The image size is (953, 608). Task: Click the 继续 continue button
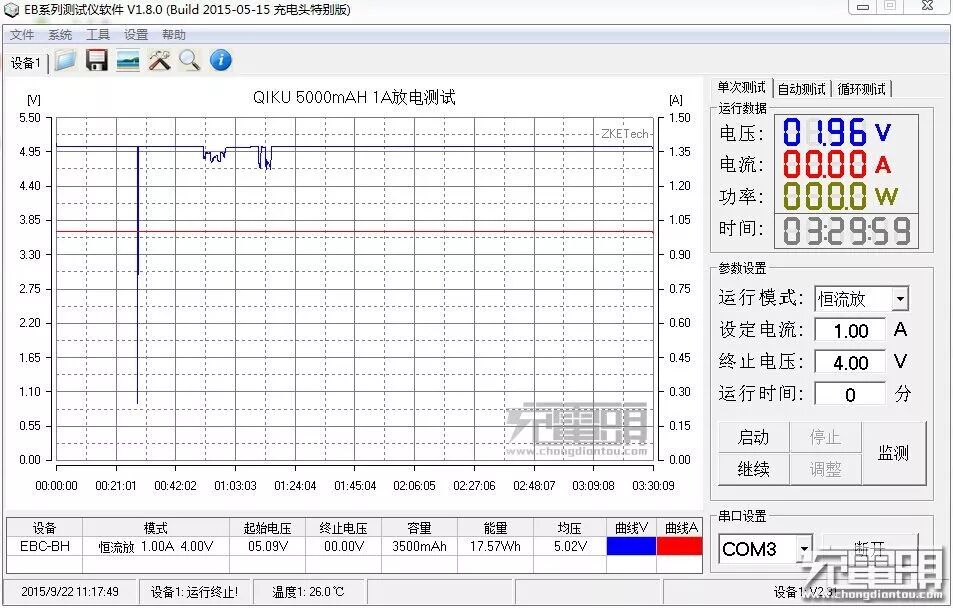click(x=754, y=469)
